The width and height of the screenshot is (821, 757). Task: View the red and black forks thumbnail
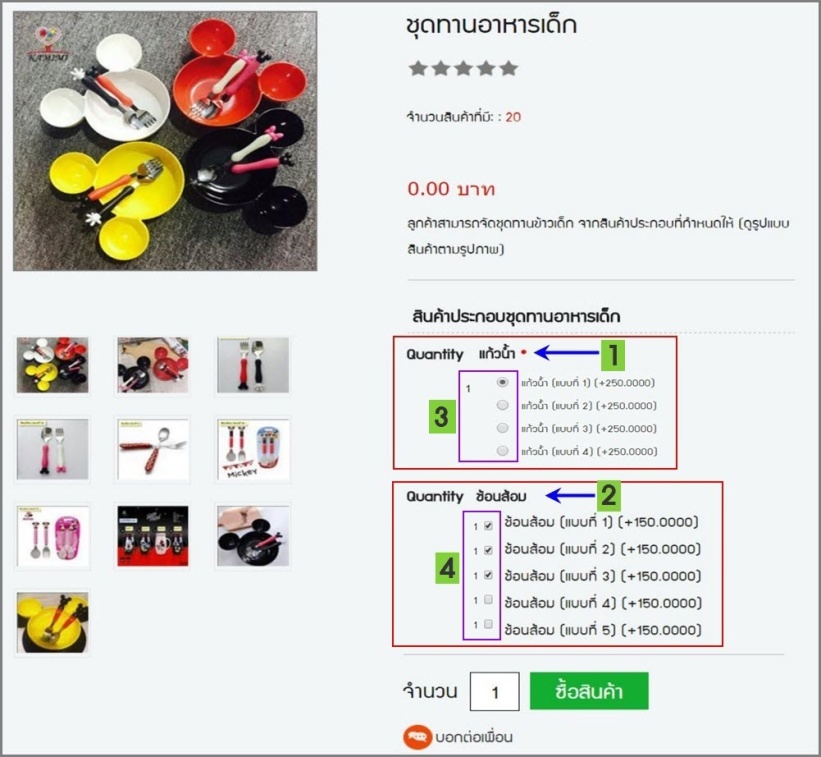coord(253,365)
